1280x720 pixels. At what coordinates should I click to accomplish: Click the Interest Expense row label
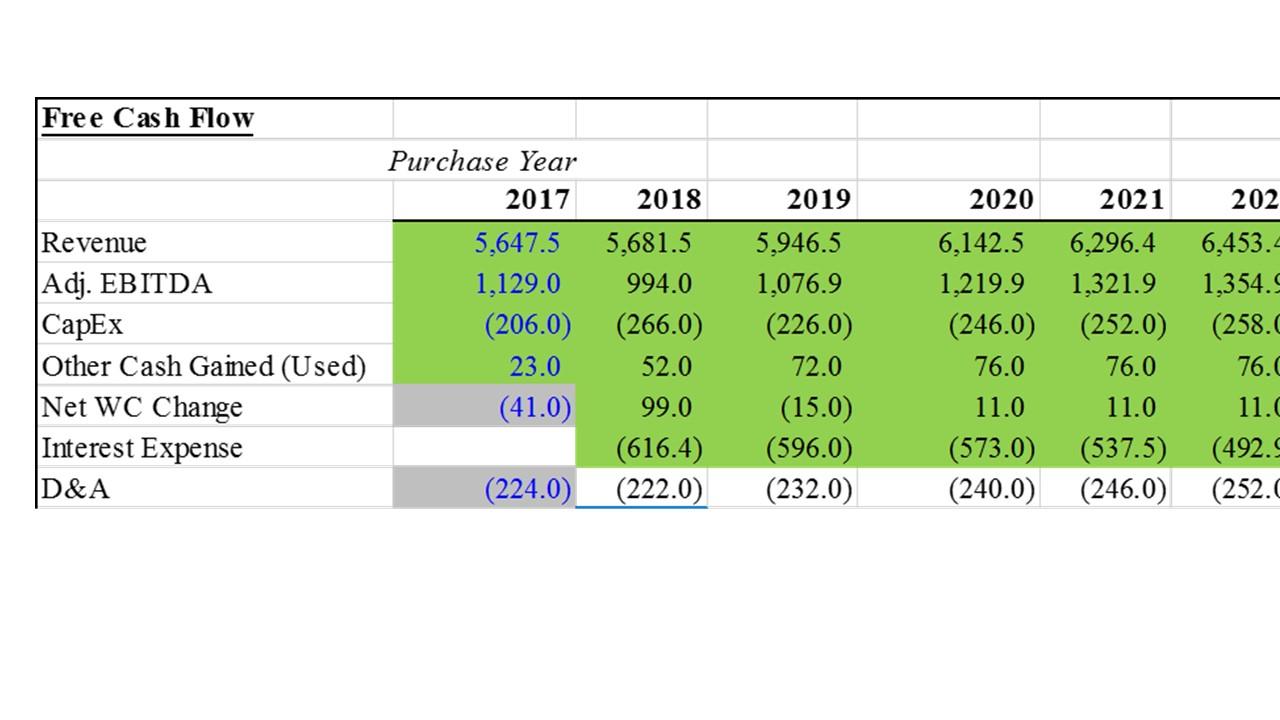coord(215,447)
